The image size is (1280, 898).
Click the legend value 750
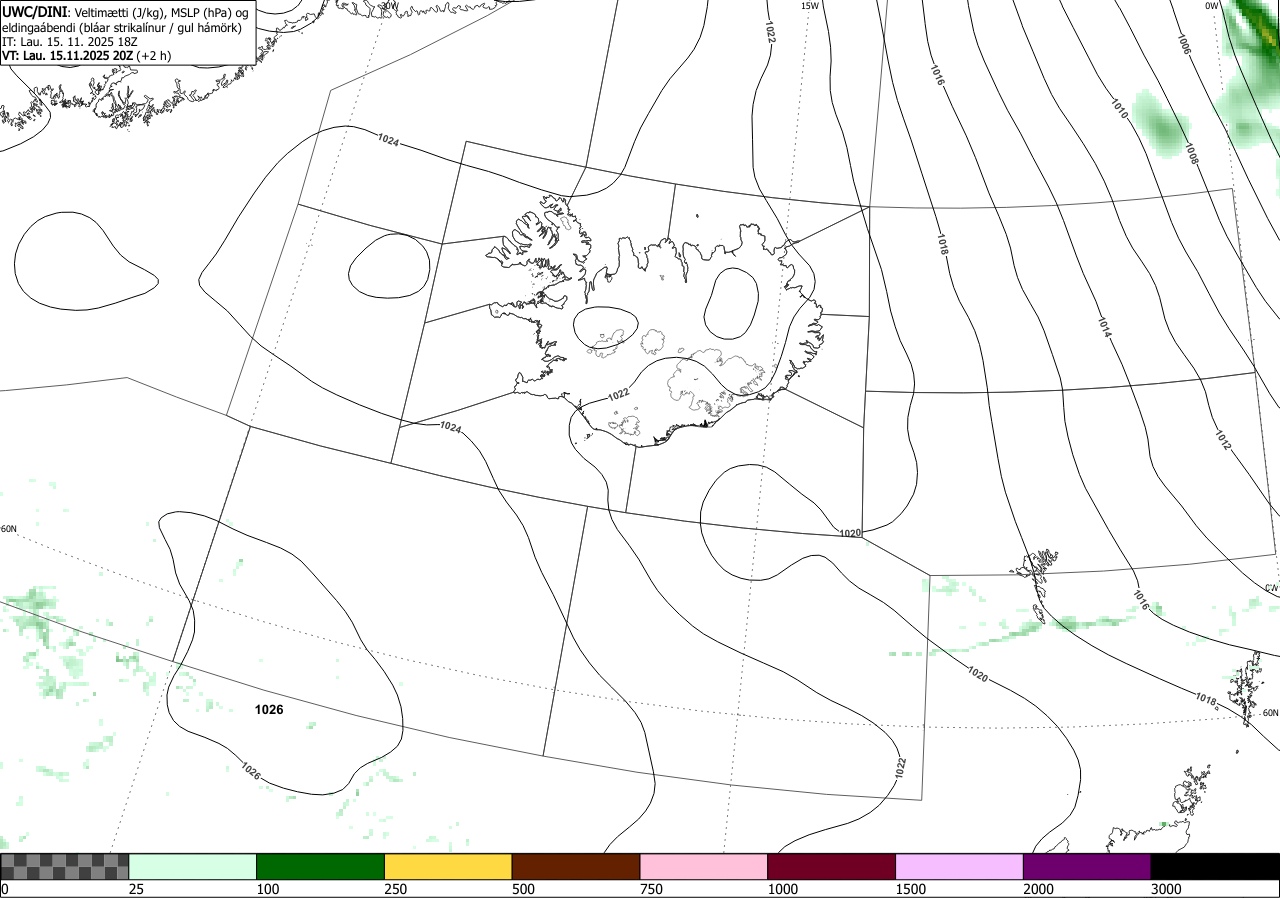[651, 889]
